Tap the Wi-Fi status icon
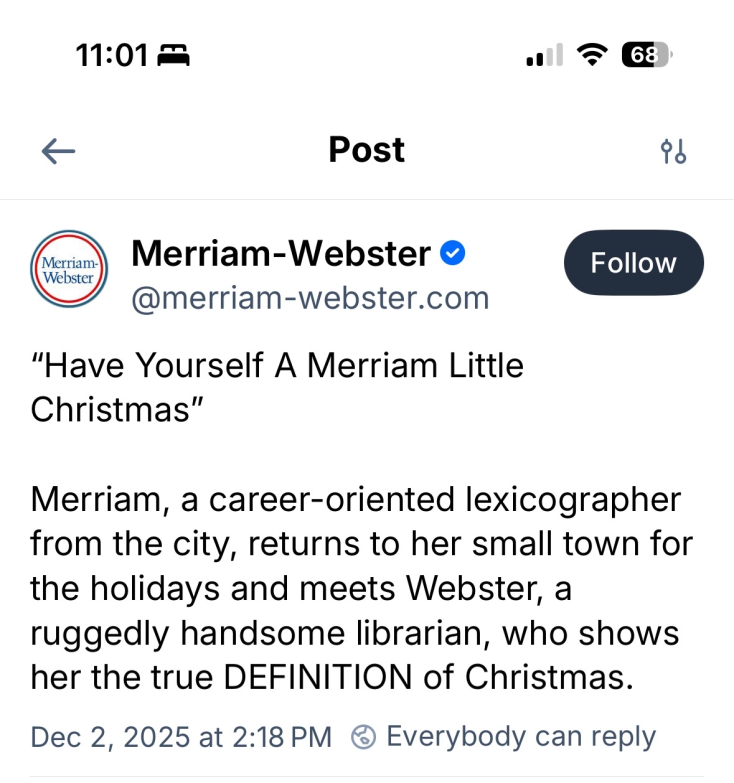Screen dimensions: 734x783 (594, 54)
